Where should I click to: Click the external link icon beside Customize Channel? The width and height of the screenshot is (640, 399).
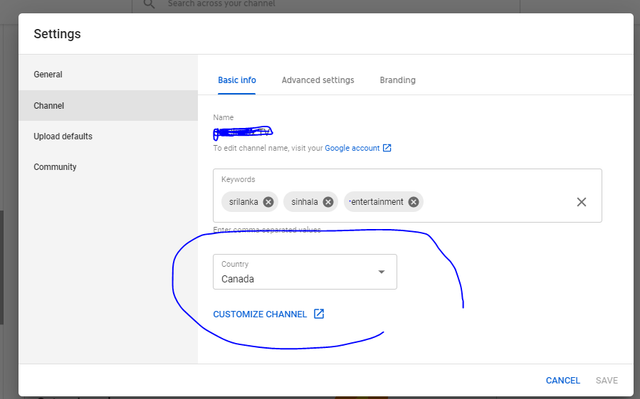pos(319,314)
